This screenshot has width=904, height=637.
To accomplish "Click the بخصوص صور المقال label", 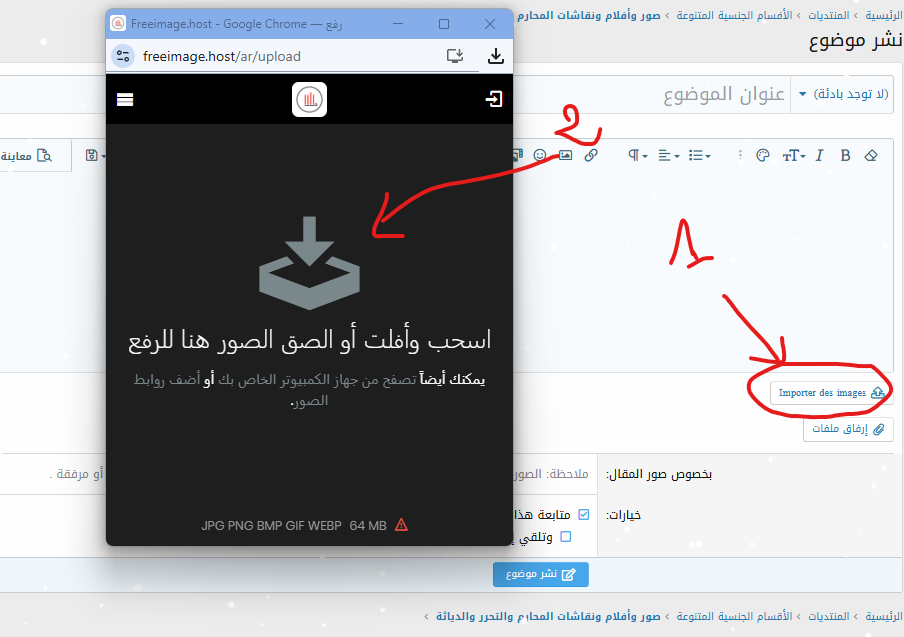I will coord(658,474).
